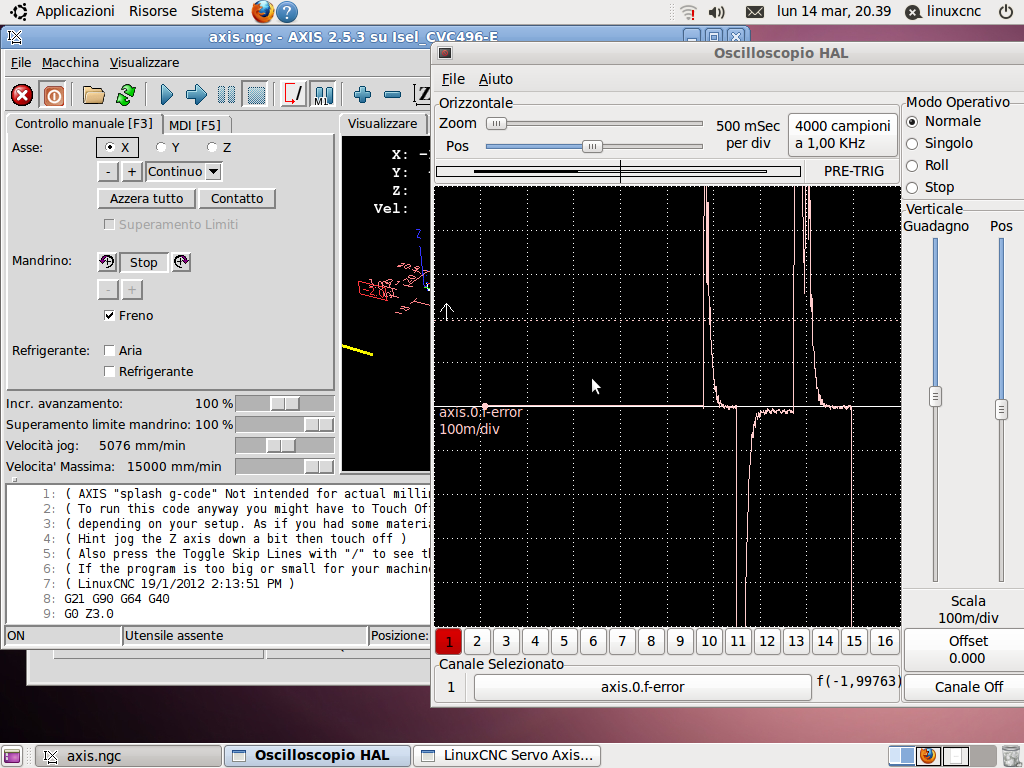
Task: Open the Macchina menu
Action: [70, 63]
